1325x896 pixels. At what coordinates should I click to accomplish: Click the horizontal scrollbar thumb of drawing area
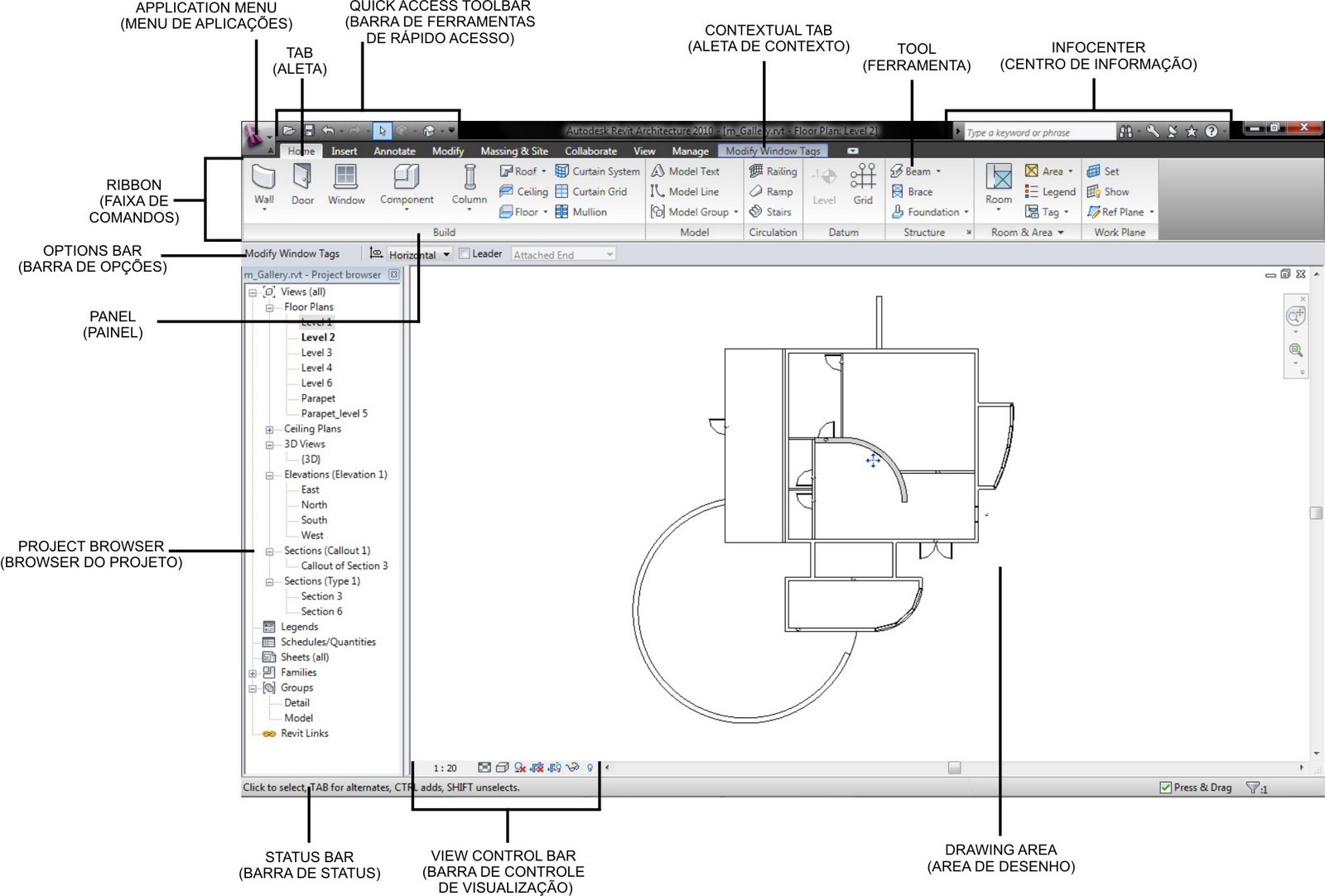954,768
